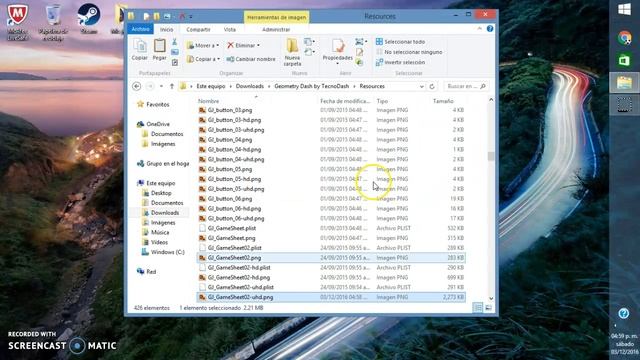Open the Mover a dropdown
Viewport: 640px width, 360px height.
point(203,45)
